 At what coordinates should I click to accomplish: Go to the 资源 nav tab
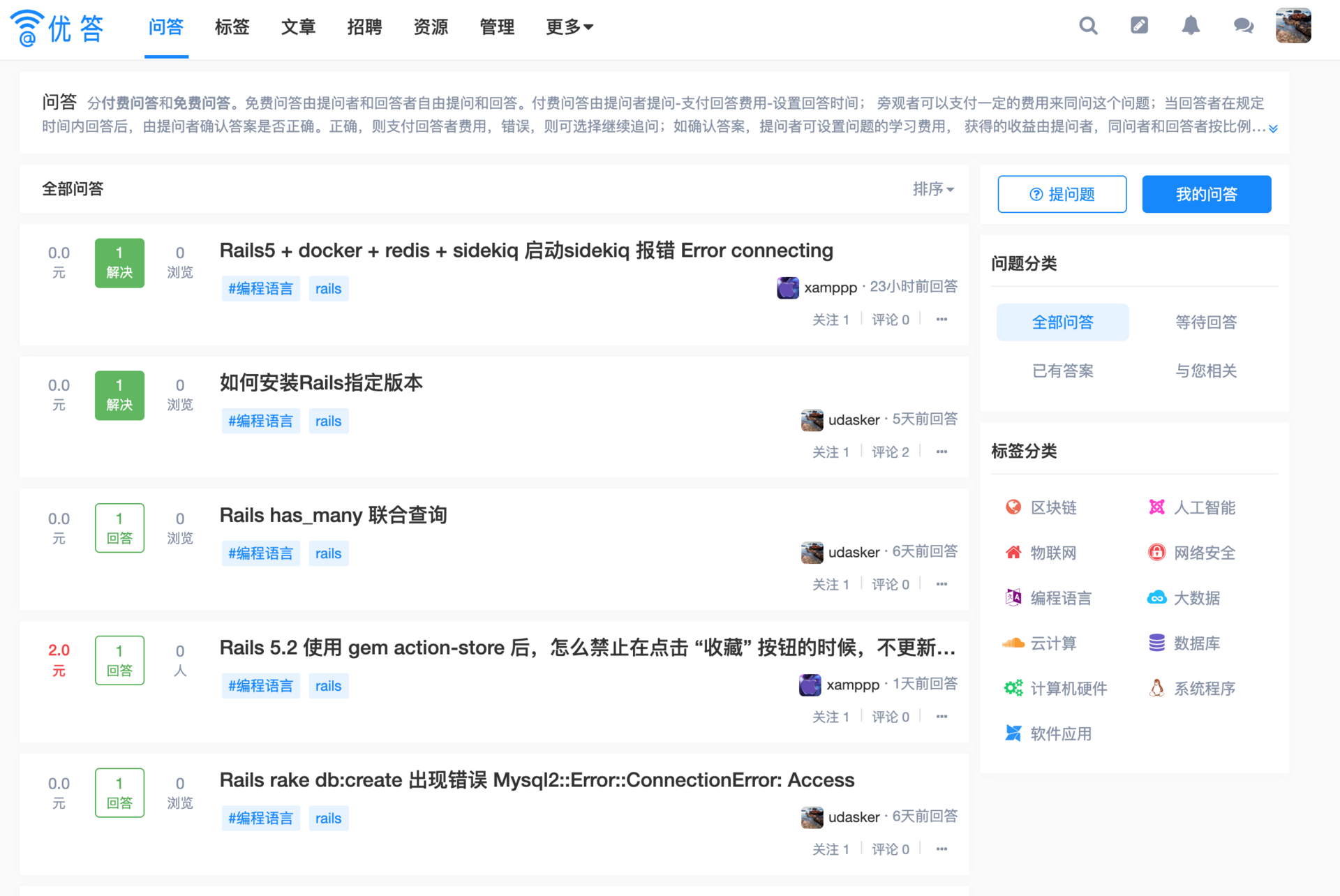(x=431, y=27)
